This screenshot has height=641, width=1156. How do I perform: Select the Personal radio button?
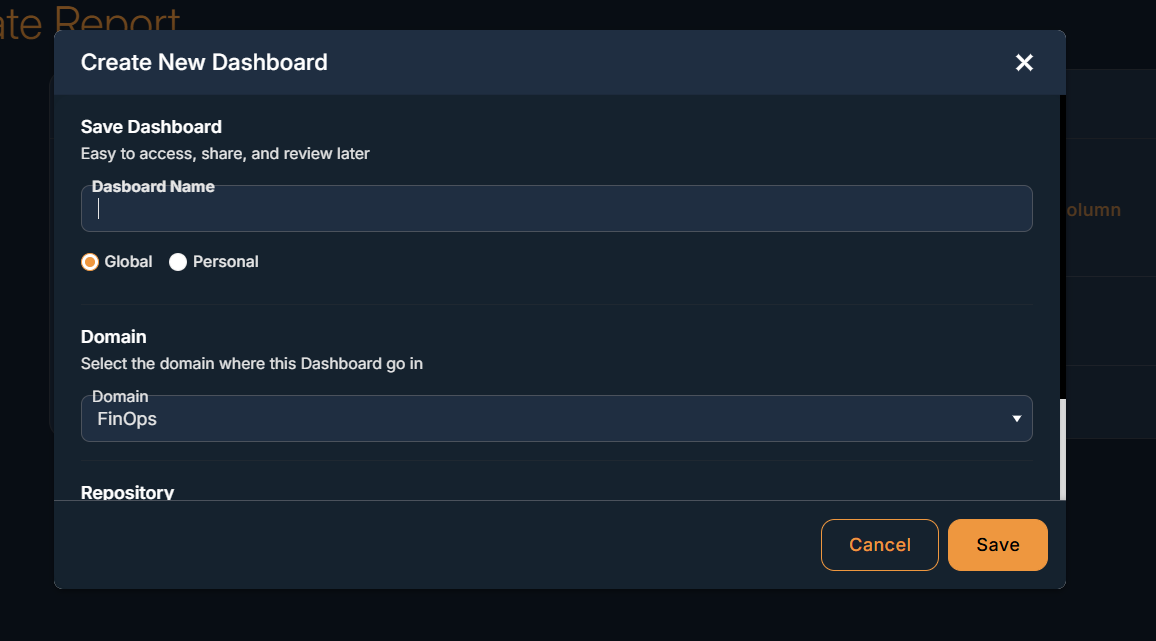coord(178,262)
